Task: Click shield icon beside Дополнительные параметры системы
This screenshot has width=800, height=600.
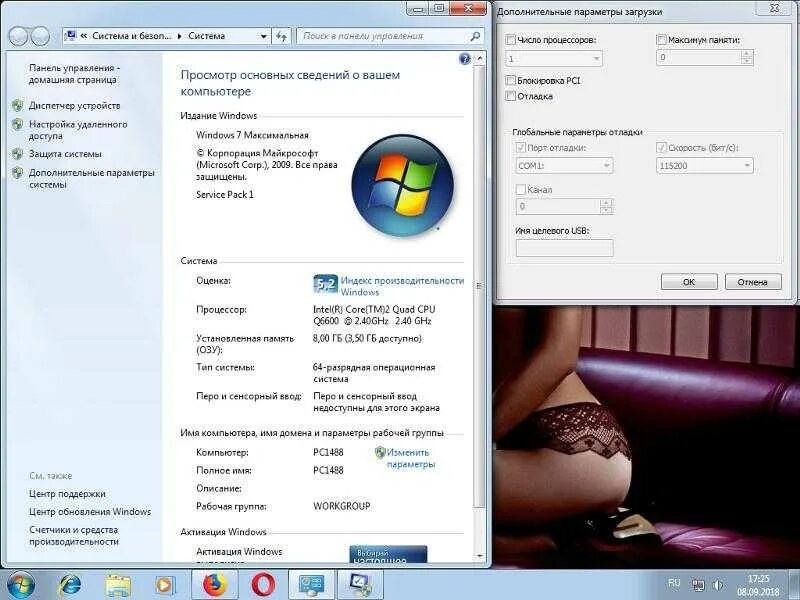Action: pos(17,172)
